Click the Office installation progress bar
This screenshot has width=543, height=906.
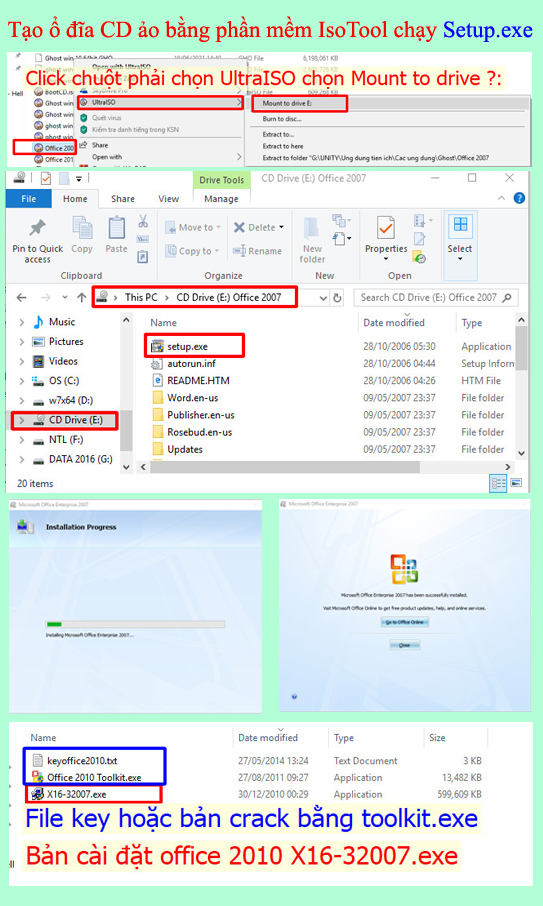[x=135, y=624]
